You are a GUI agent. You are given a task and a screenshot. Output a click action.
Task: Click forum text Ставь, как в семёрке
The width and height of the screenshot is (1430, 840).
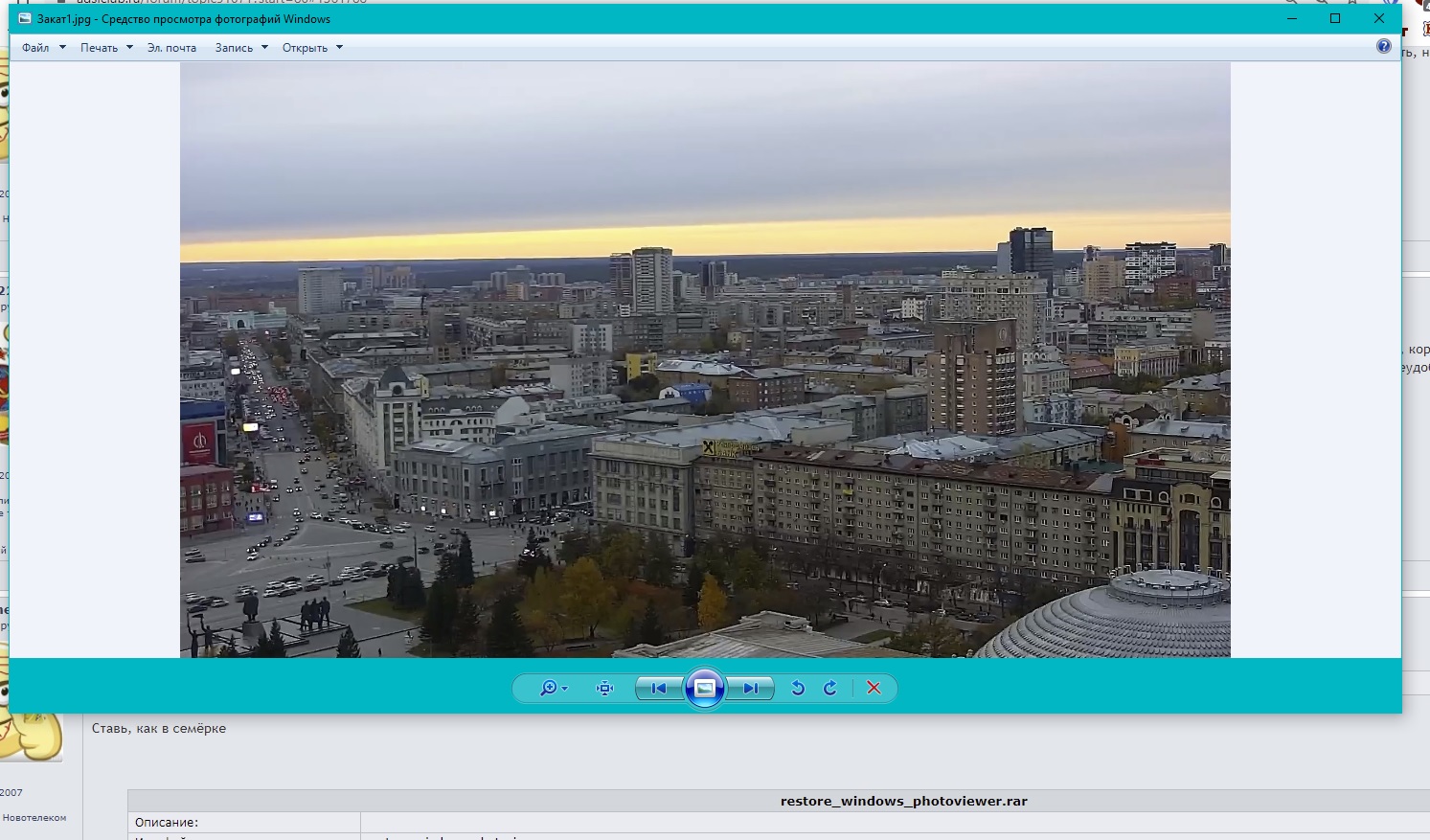(159, 728)
